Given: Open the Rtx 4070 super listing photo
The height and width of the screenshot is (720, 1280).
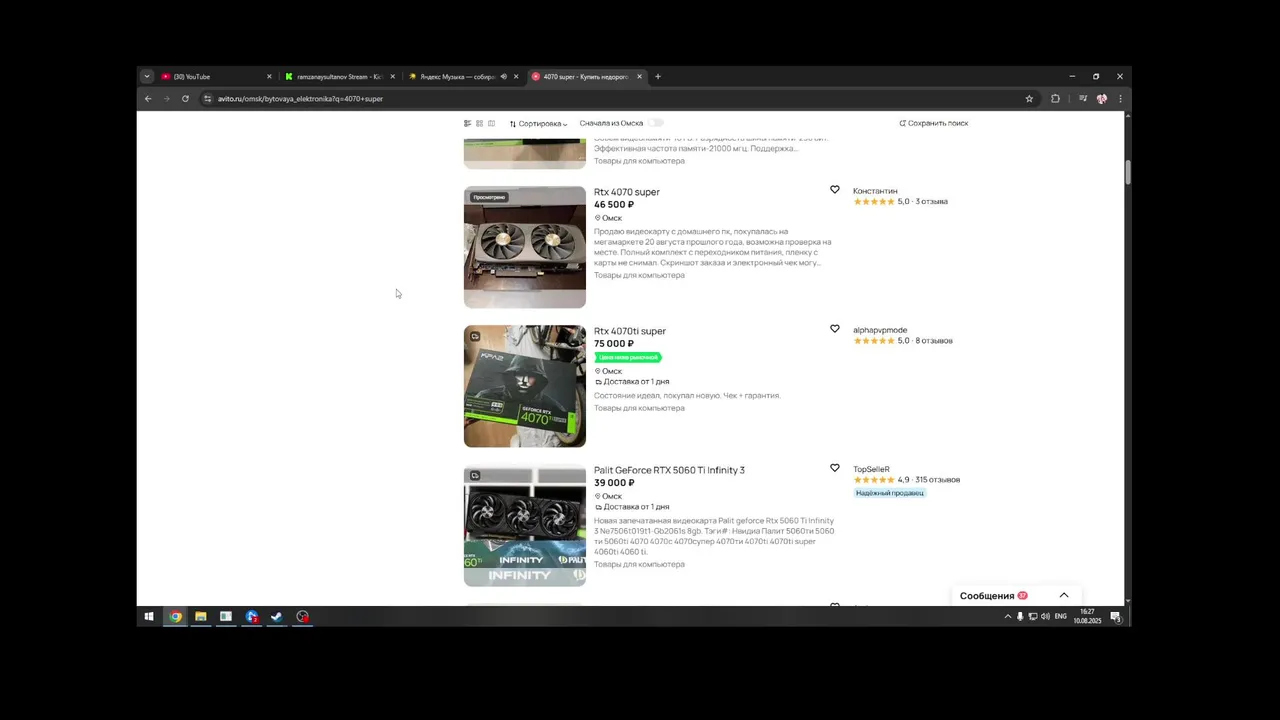Looking at the screenshot, I should pyautogui.click(x=525, y=247).
